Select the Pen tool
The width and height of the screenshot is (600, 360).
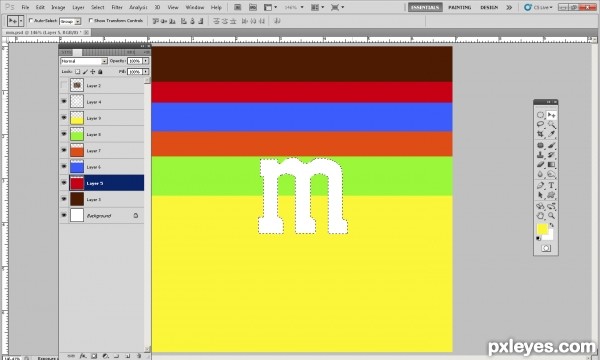[x=540, y=186]
